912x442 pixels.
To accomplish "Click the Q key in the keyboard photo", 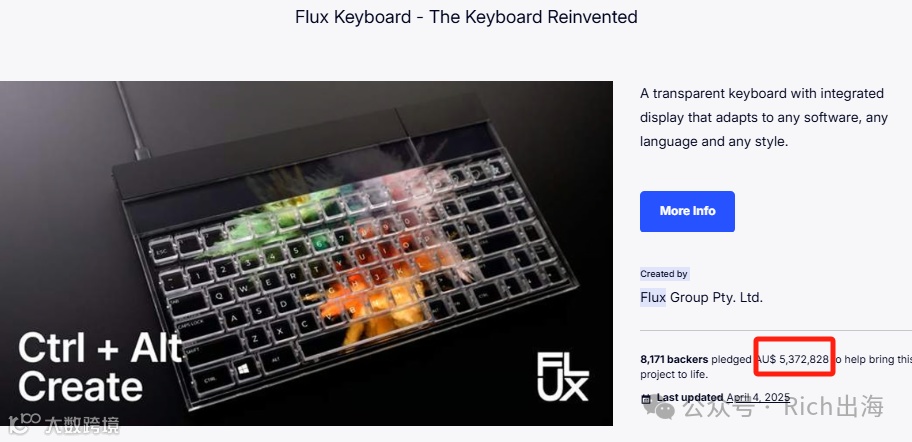I will [x=219, y=295].
